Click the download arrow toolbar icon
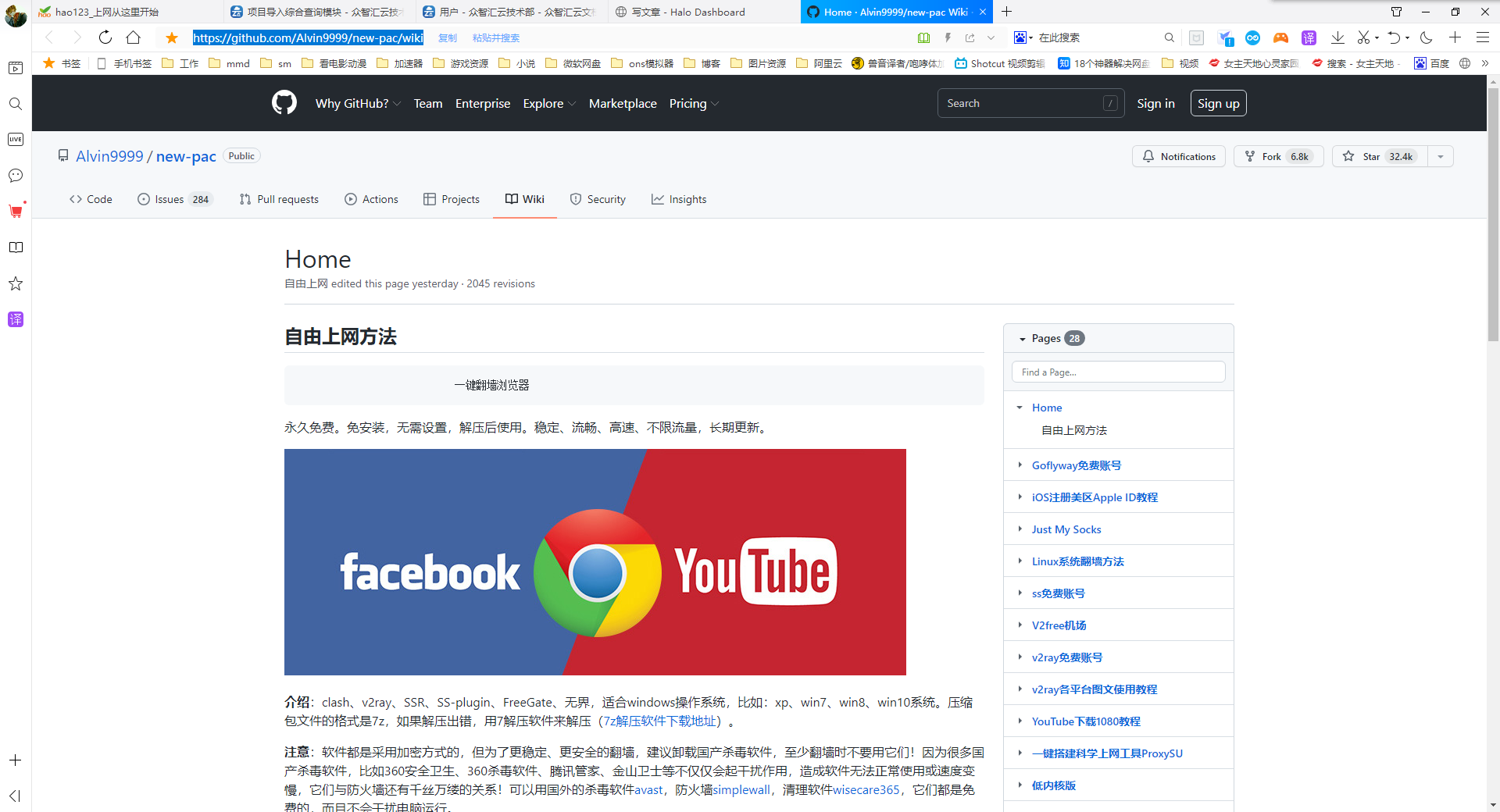The width and height of the screenshot is (1500, 812). tap(1337, 37)
